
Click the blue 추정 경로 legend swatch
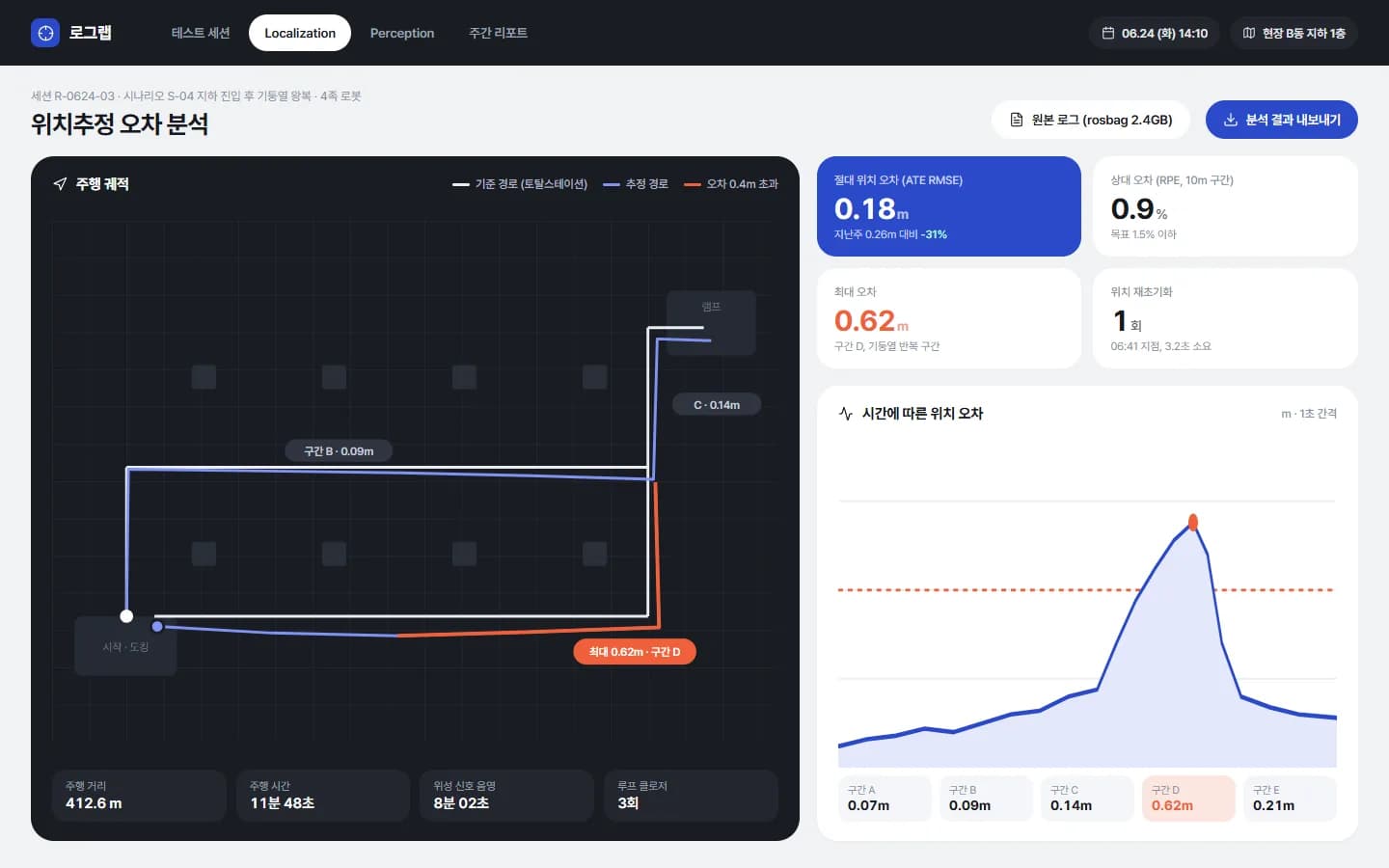[612, 184]
